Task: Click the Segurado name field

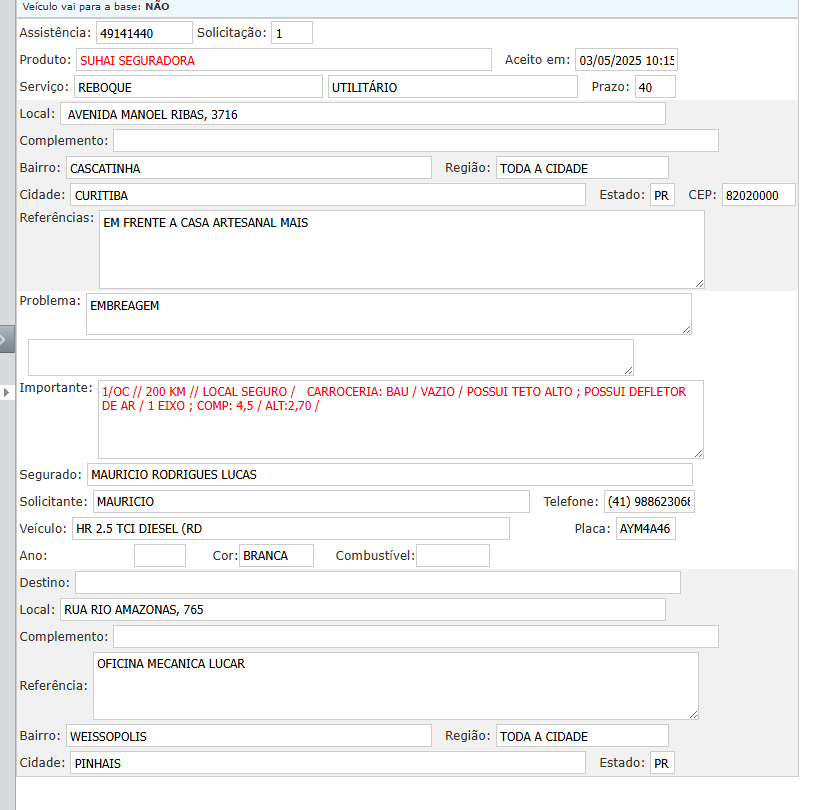Action: [x=390, y=474]
